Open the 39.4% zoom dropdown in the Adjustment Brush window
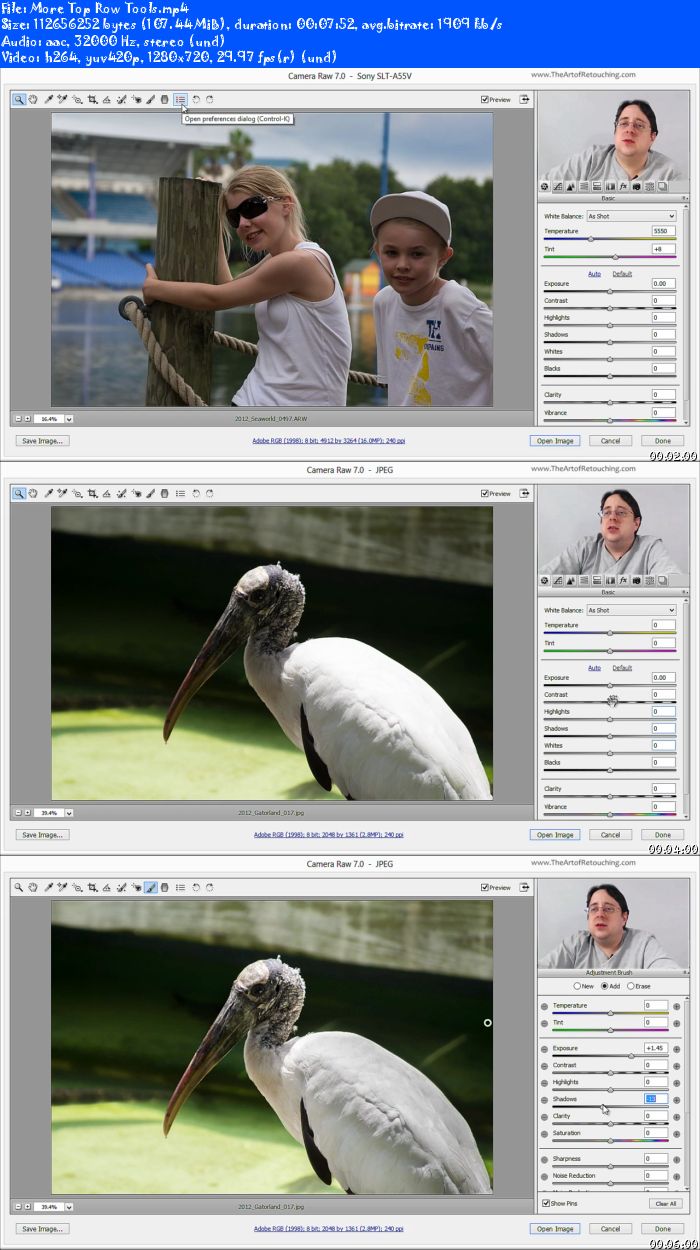Viewport: 700px width, 1250px height. click(69, 1207)
